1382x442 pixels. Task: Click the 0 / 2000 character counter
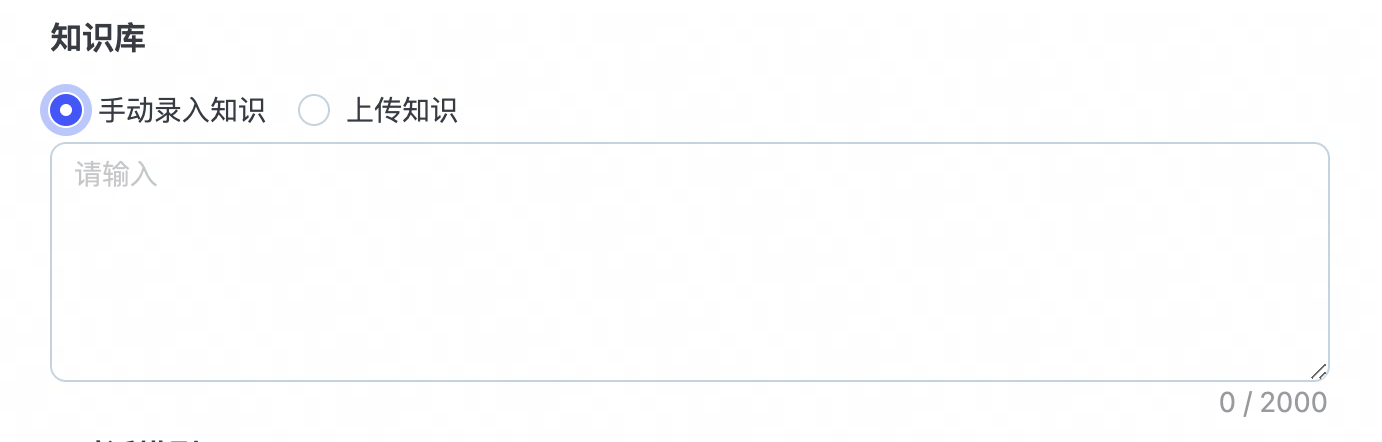tap(1272, 403)
